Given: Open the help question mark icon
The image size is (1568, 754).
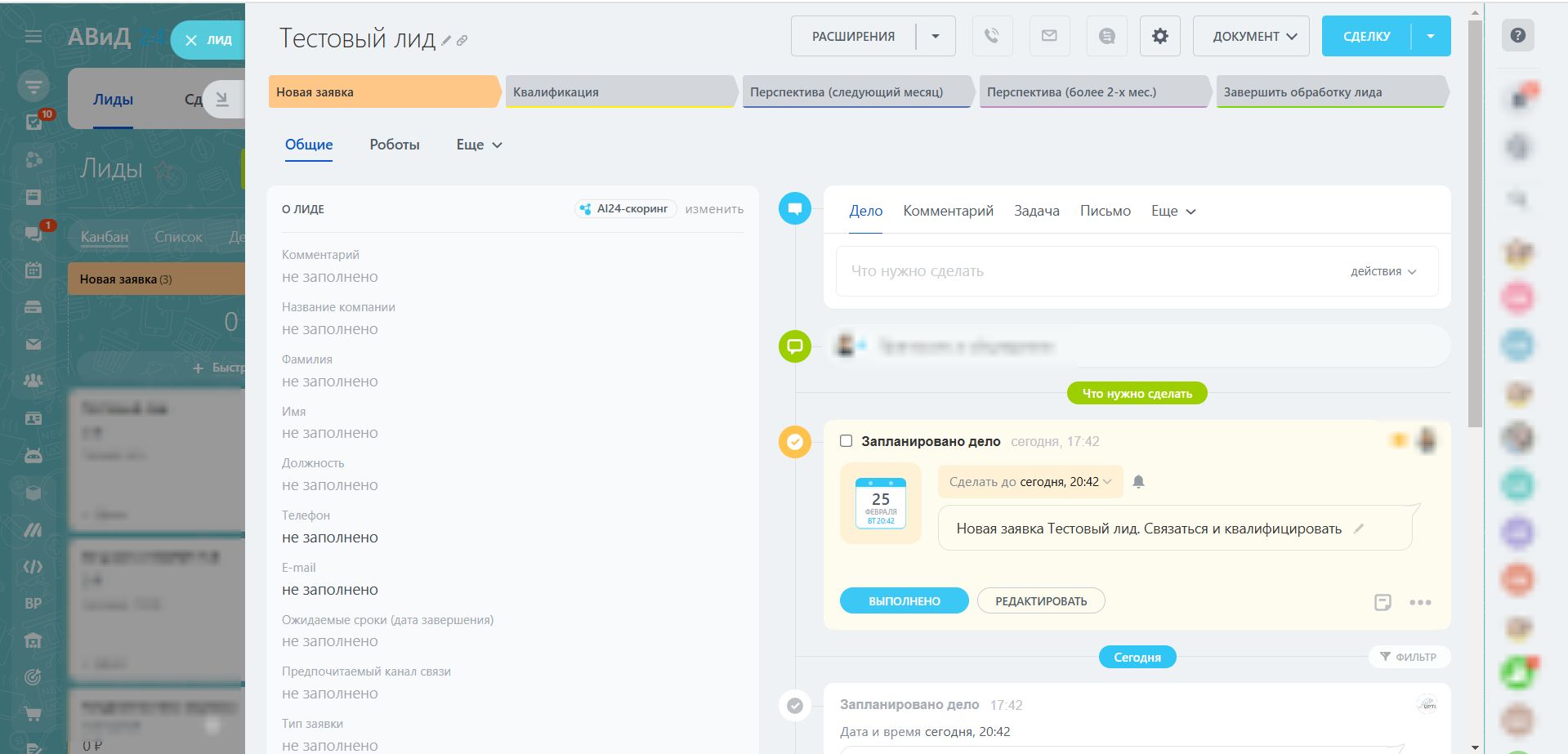Looking at the screenshot, I should [x=1518, y=35].
